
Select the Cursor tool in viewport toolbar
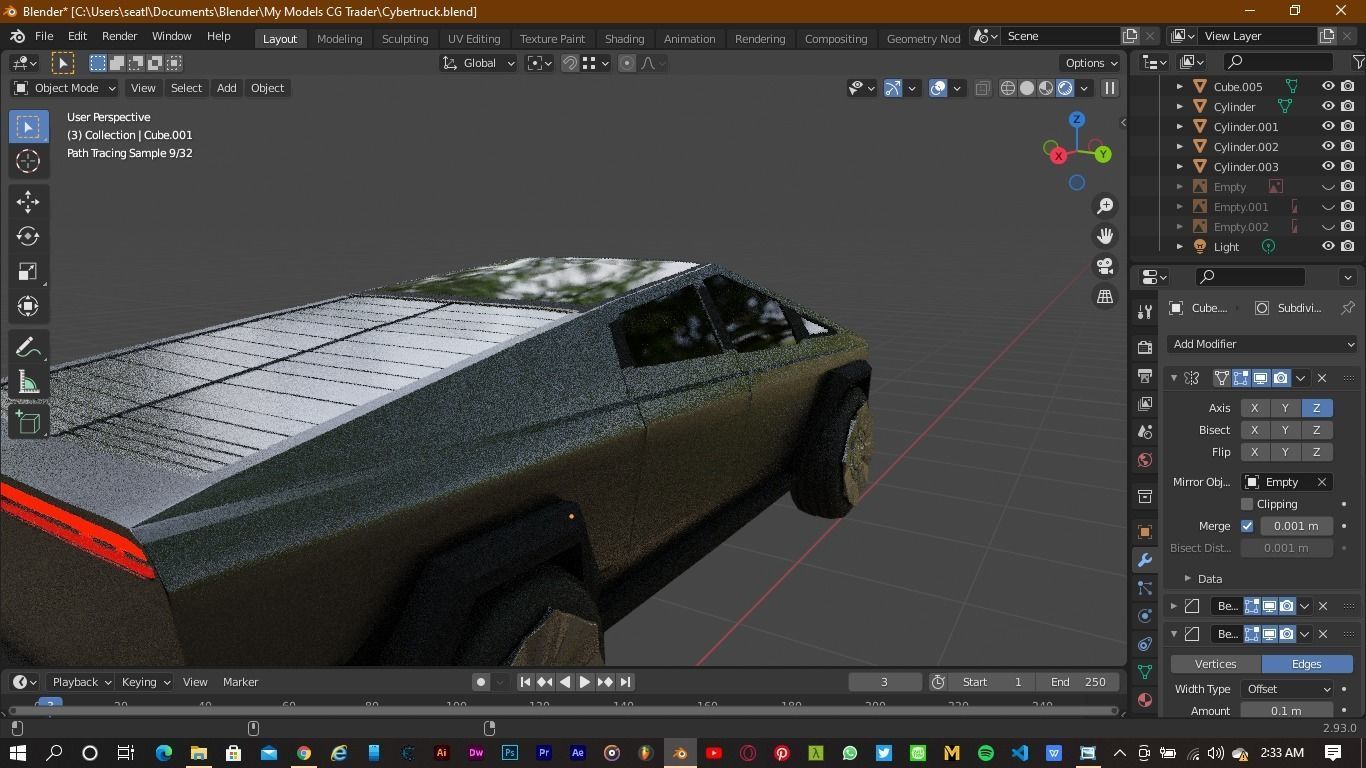(28, 161)
